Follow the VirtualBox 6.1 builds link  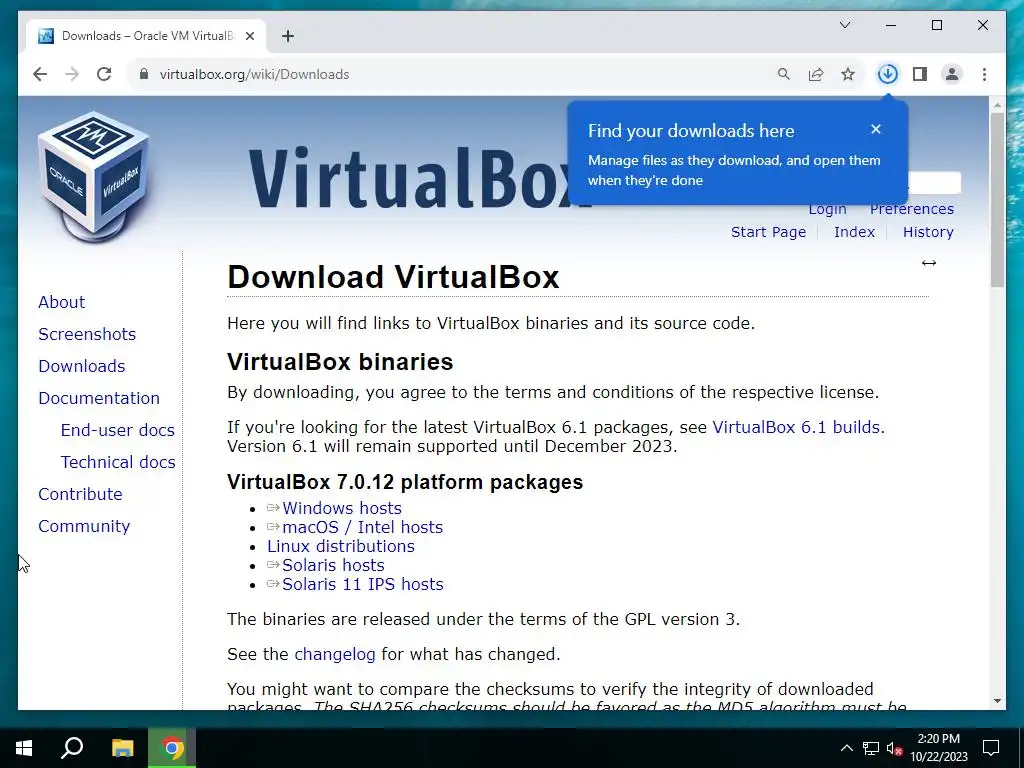[796, 427]
